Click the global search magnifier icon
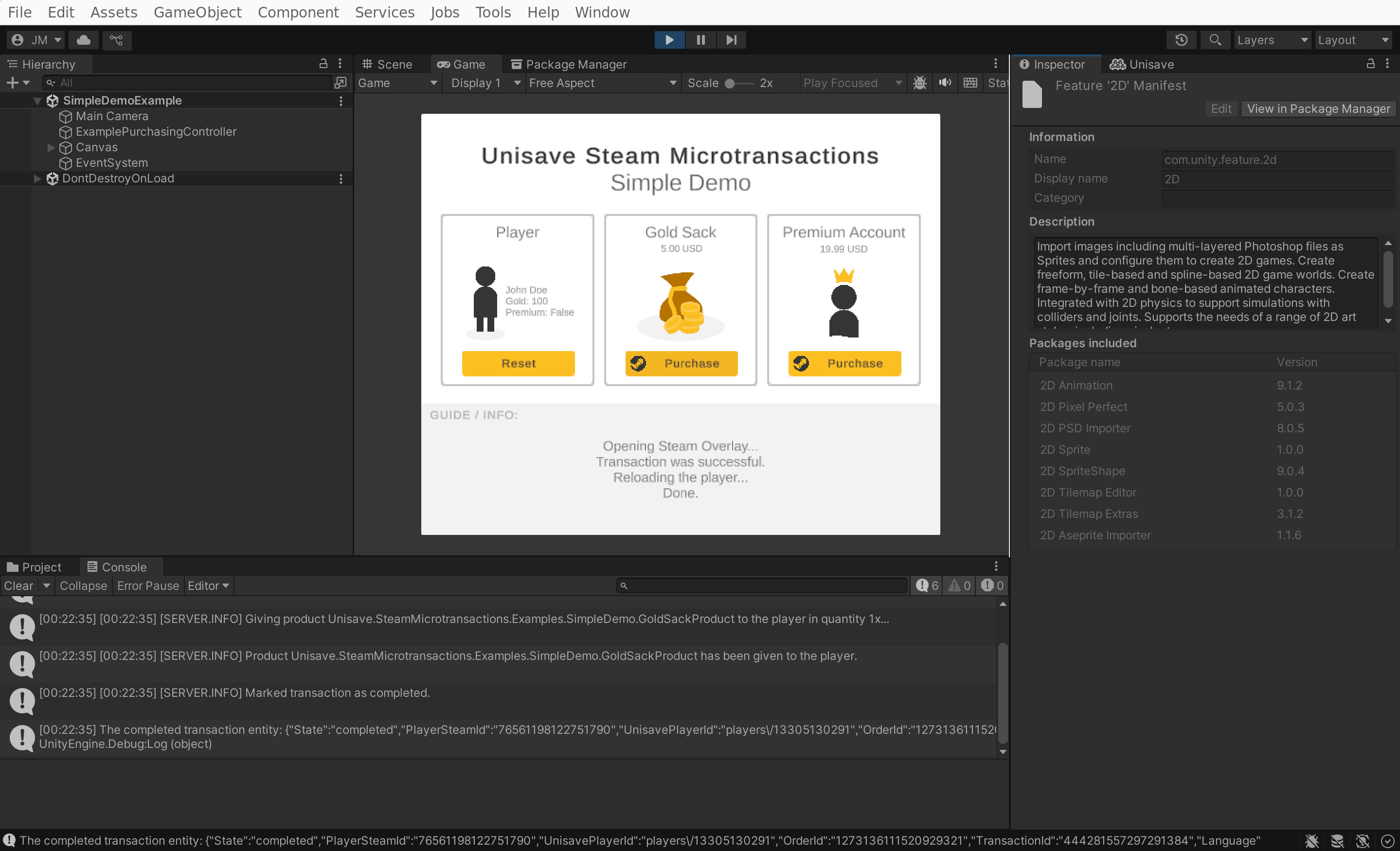Viewport: 1400px width, 851px height. point(1215,40)
